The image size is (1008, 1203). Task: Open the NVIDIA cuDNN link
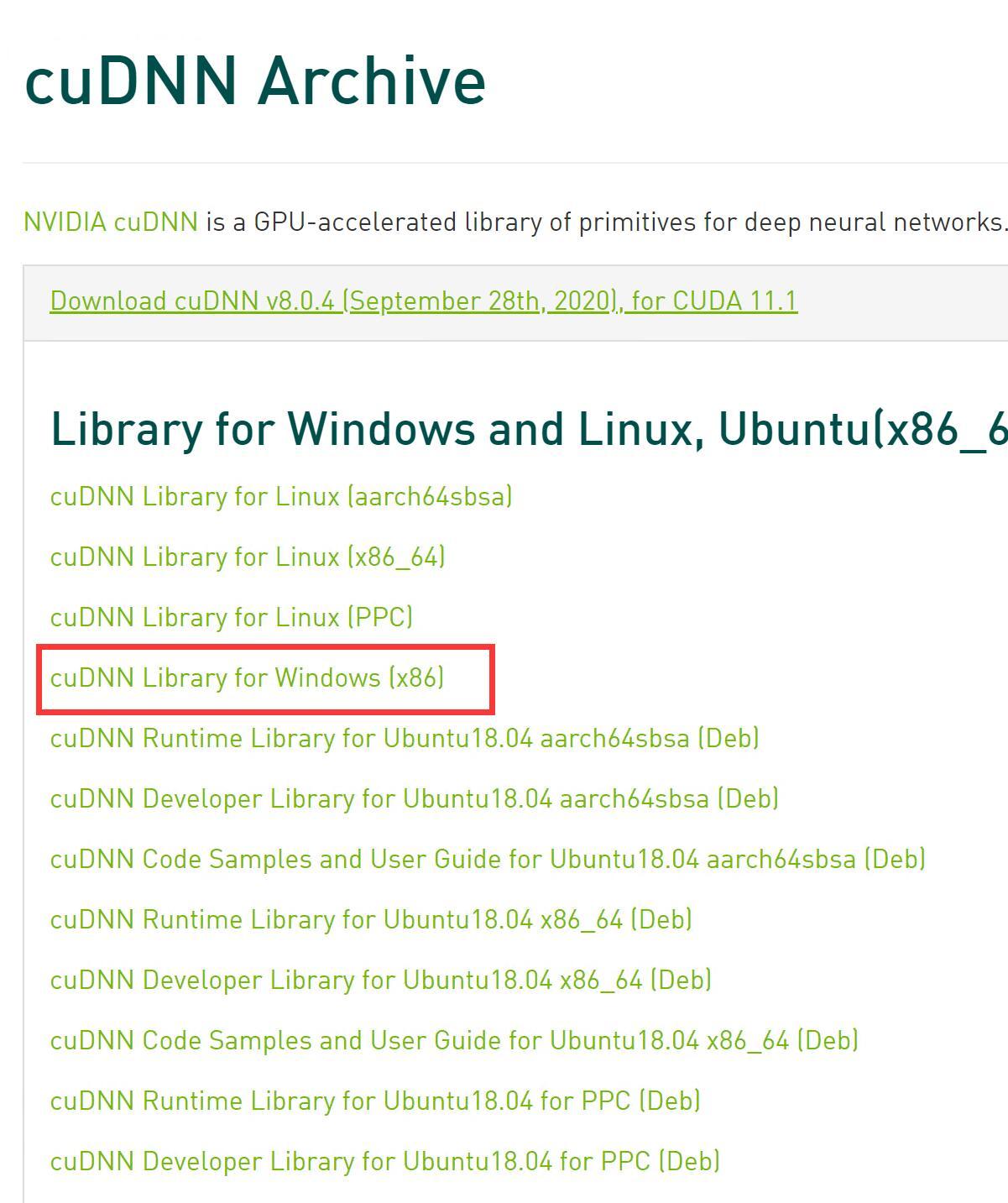point(110,222)
